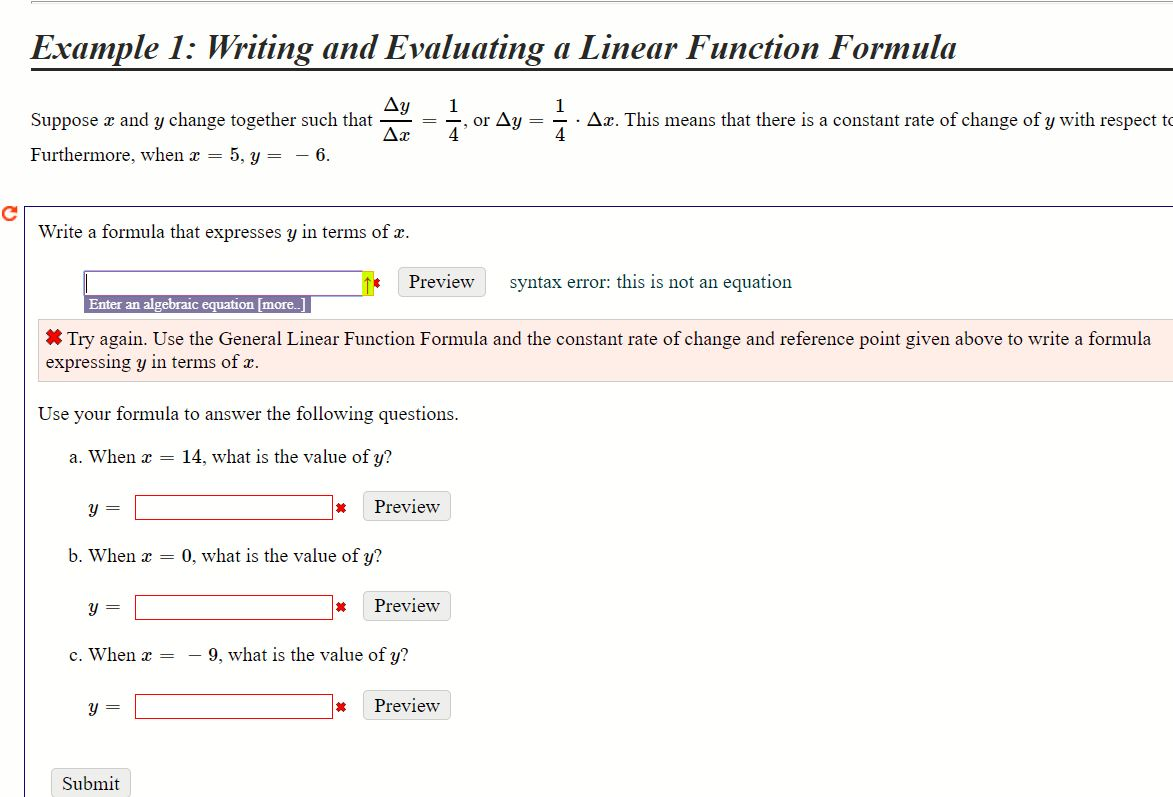Image resolution: width=1173 pixels, height=797 pixels.
Task: Open the [more..] equation help link
Action: click(x=281, y=304)
